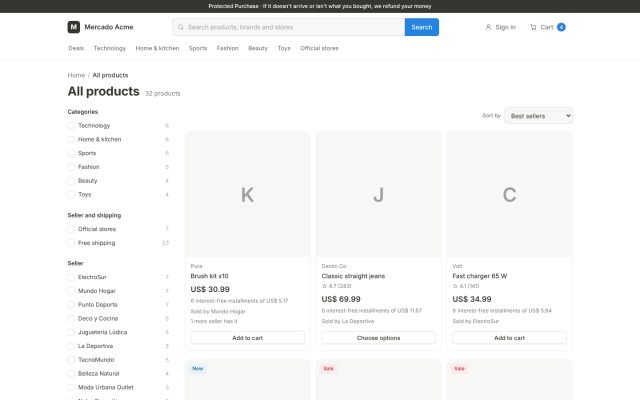This screenshot has width=640, height=400.
Task: Click the US$ 69.99 price
Action: coord(341,299)
